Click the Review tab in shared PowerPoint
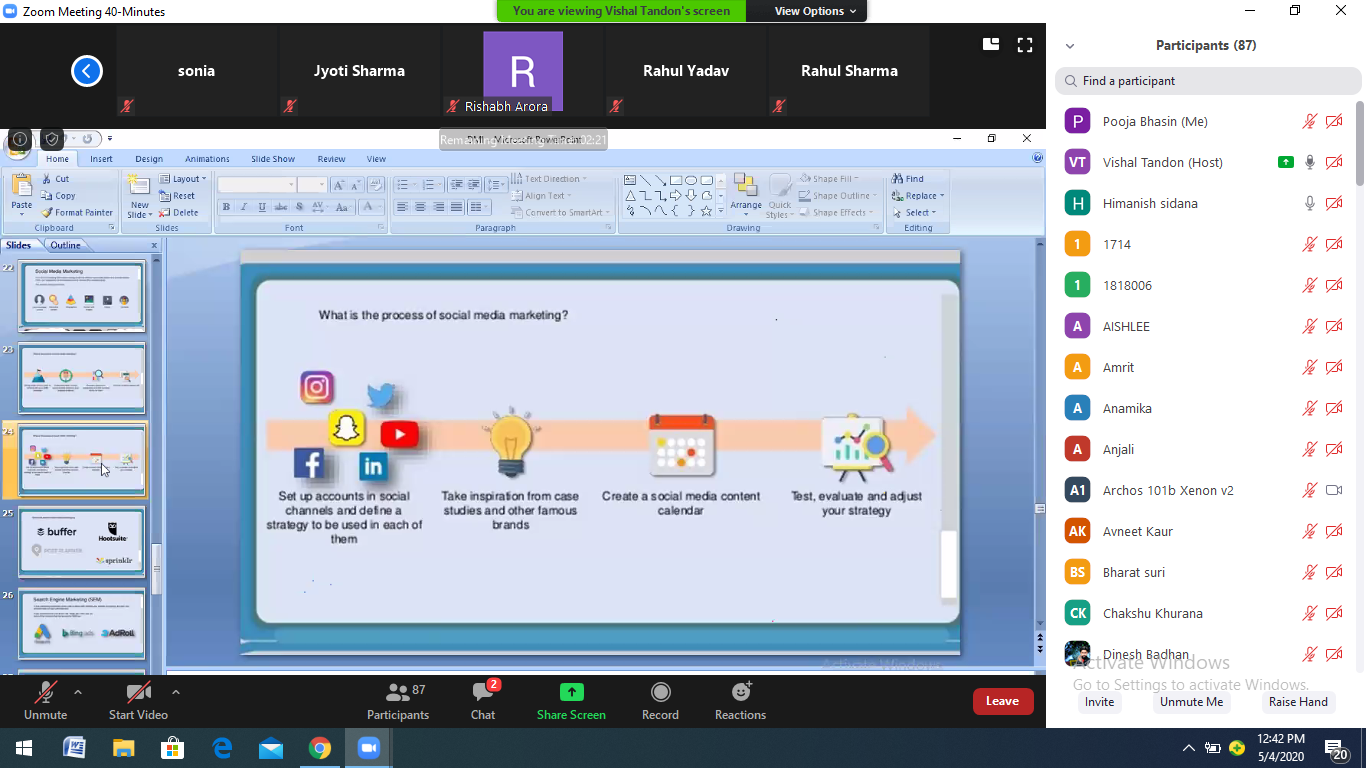This screenshot has height=768, width=1366. pyautogui.click(x=331, y=159)
